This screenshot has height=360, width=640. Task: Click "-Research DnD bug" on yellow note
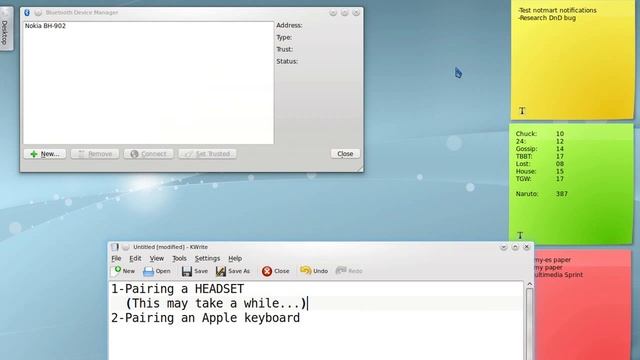coord(547,18)
